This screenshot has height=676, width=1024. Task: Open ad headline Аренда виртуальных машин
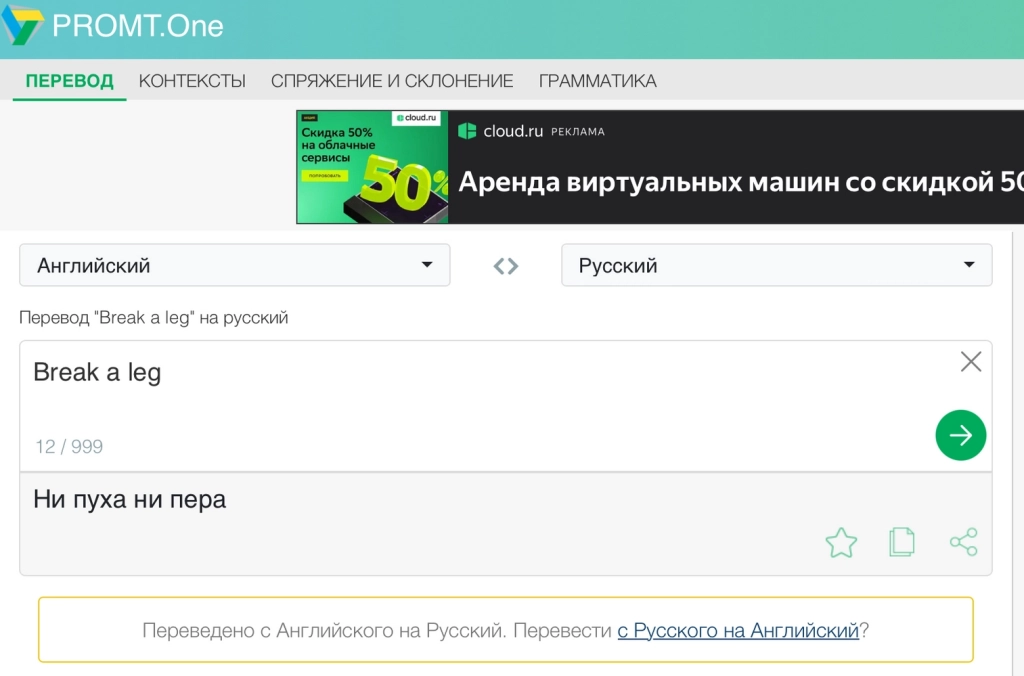(741, 182)
